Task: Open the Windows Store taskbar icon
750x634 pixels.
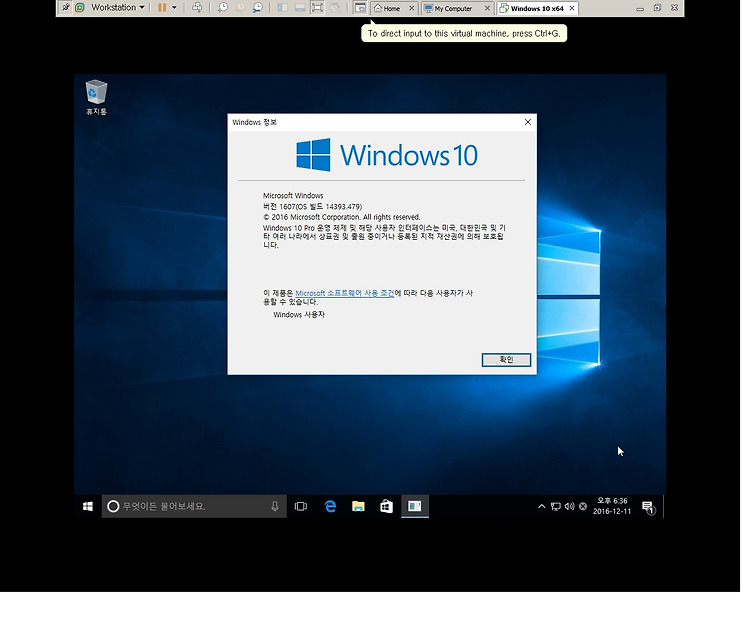Action: tap(386, 506)
